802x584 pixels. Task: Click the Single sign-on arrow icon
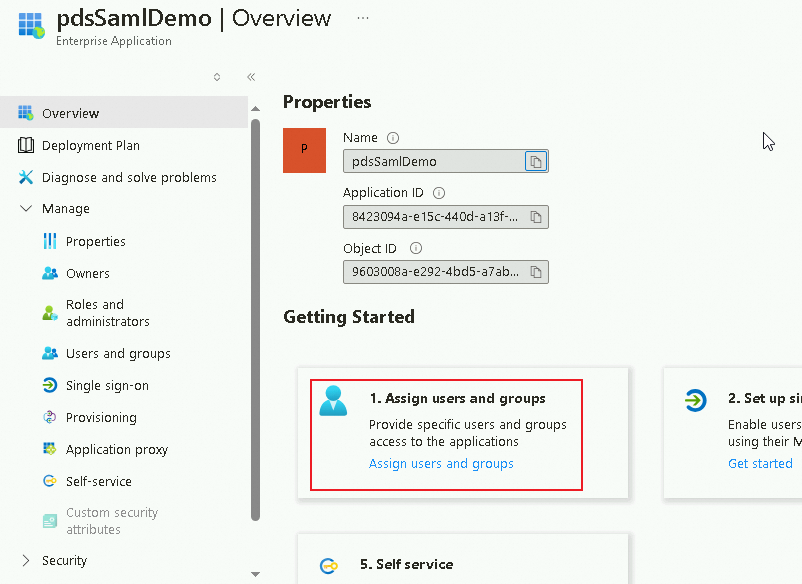coord(50,385)
